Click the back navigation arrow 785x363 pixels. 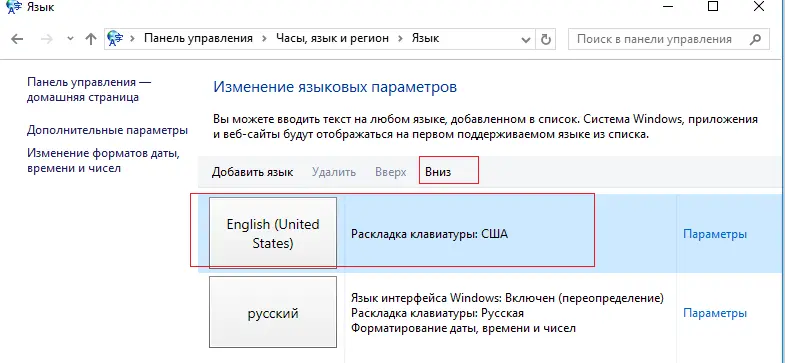coord(17,39)
